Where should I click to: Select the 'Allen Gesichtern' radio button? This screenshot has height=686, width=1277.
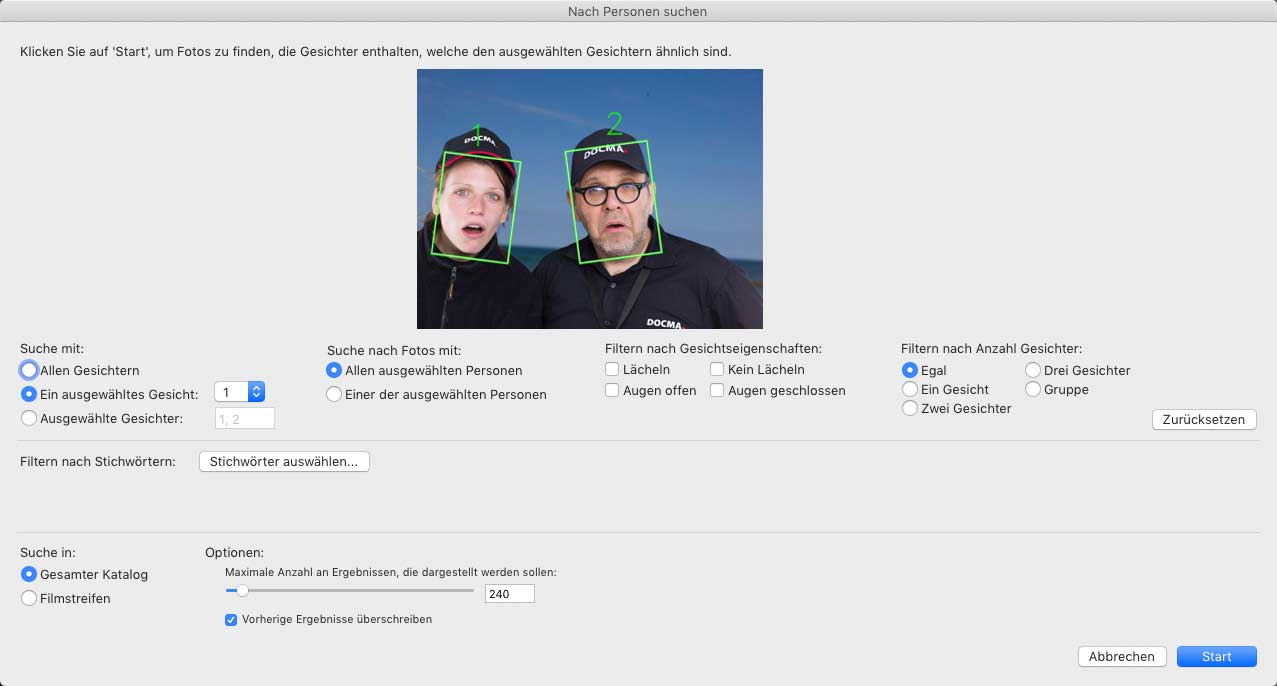29,370
